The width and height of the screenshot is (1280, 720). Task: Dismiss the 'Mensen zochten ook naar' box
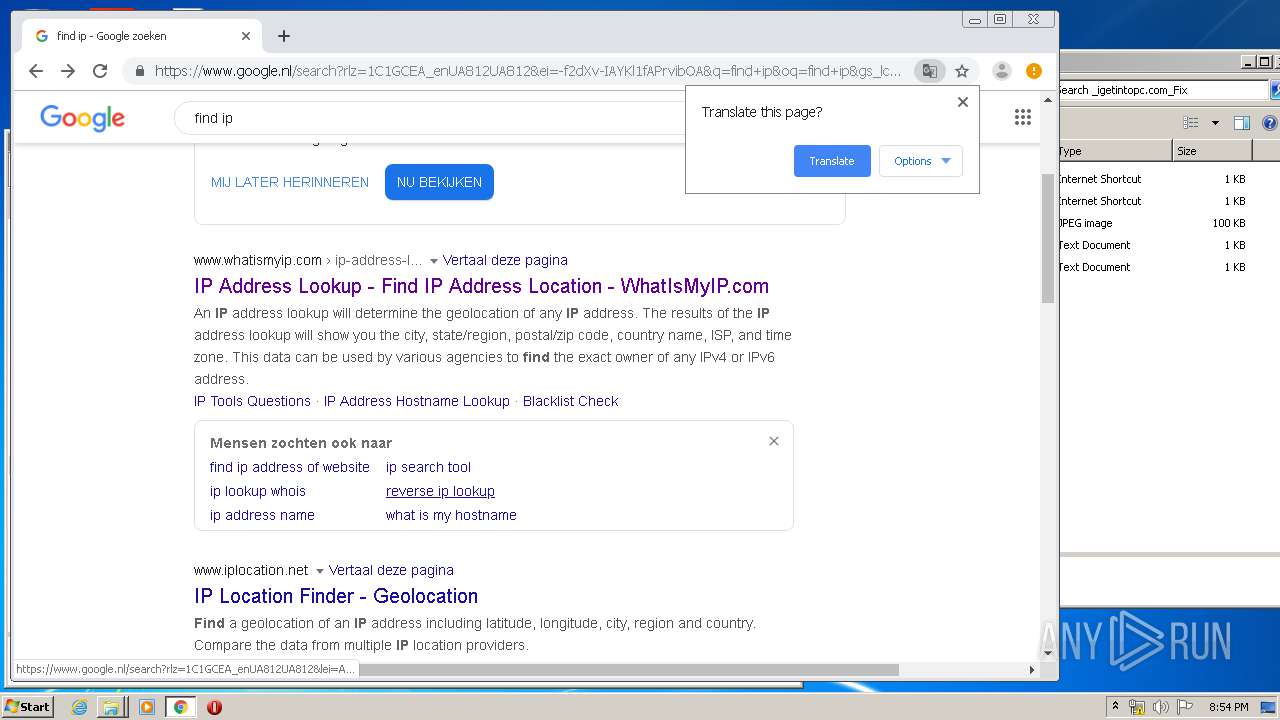click(774, 441)
